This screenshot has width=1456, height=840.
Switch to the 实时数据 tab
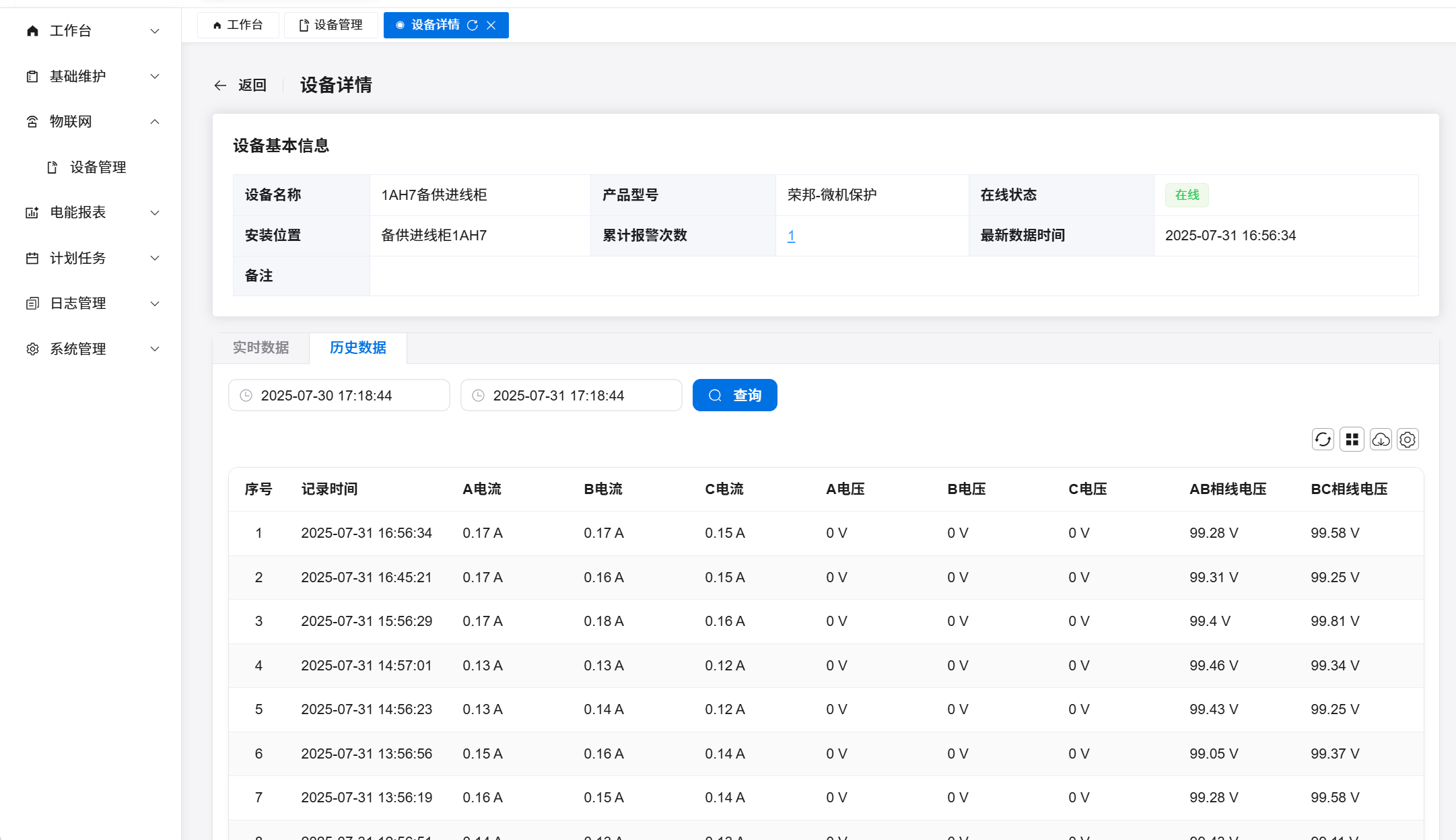pyautogui.click(x=261, y=348)
